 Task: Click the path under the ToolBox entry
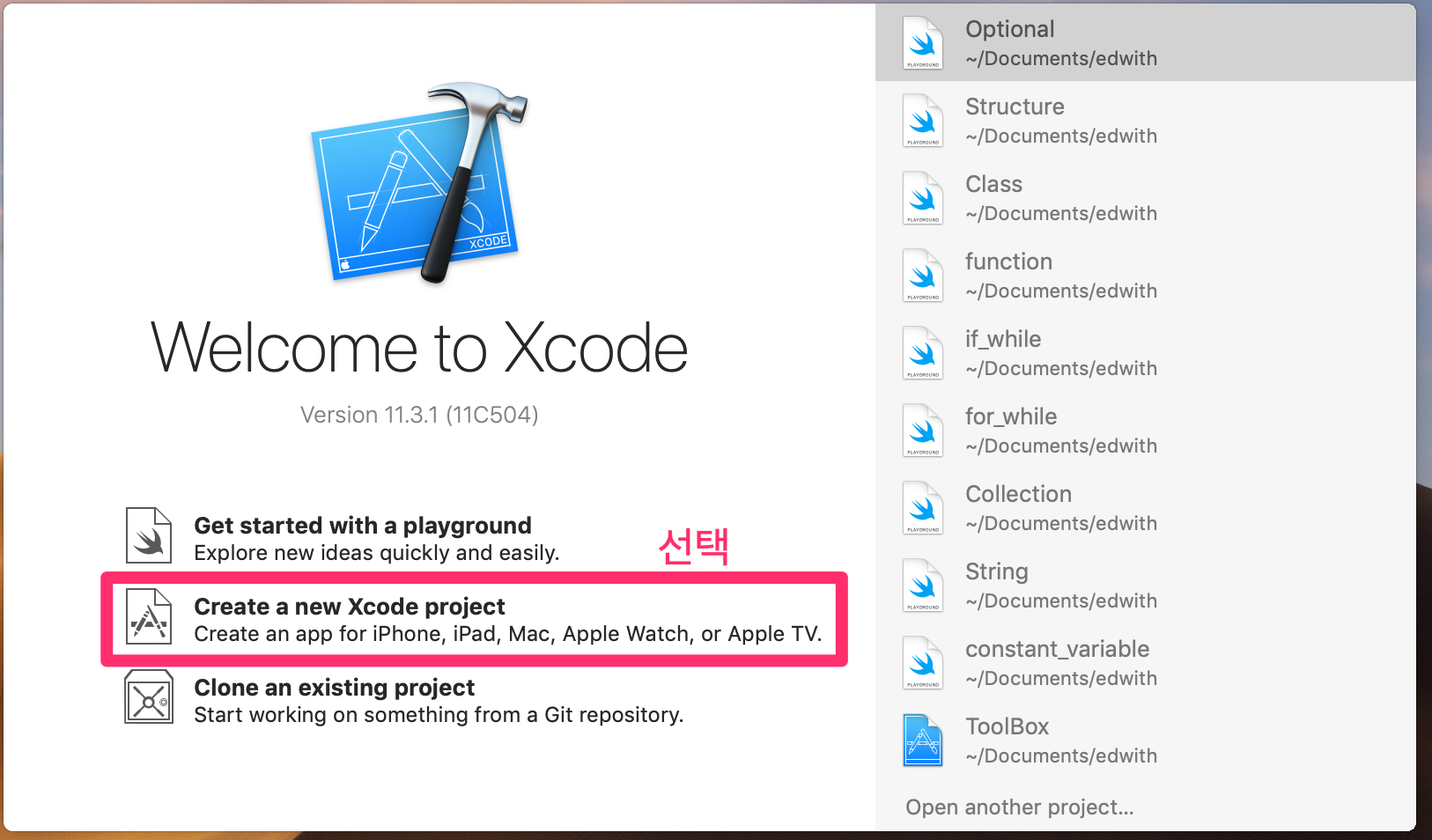[1061, 755]
